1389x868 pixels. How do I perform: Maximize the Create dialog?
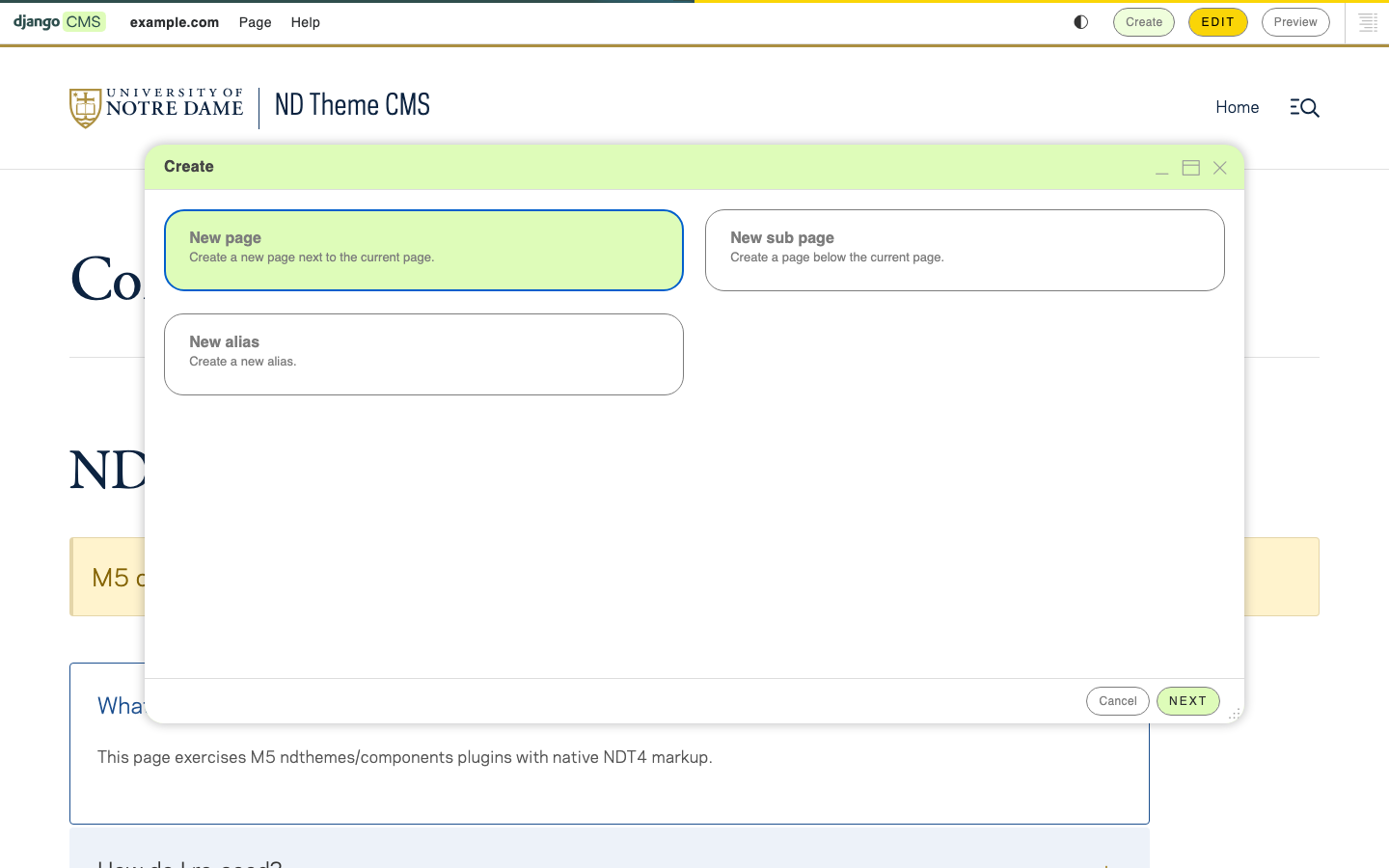click(x=1191, y=168)
